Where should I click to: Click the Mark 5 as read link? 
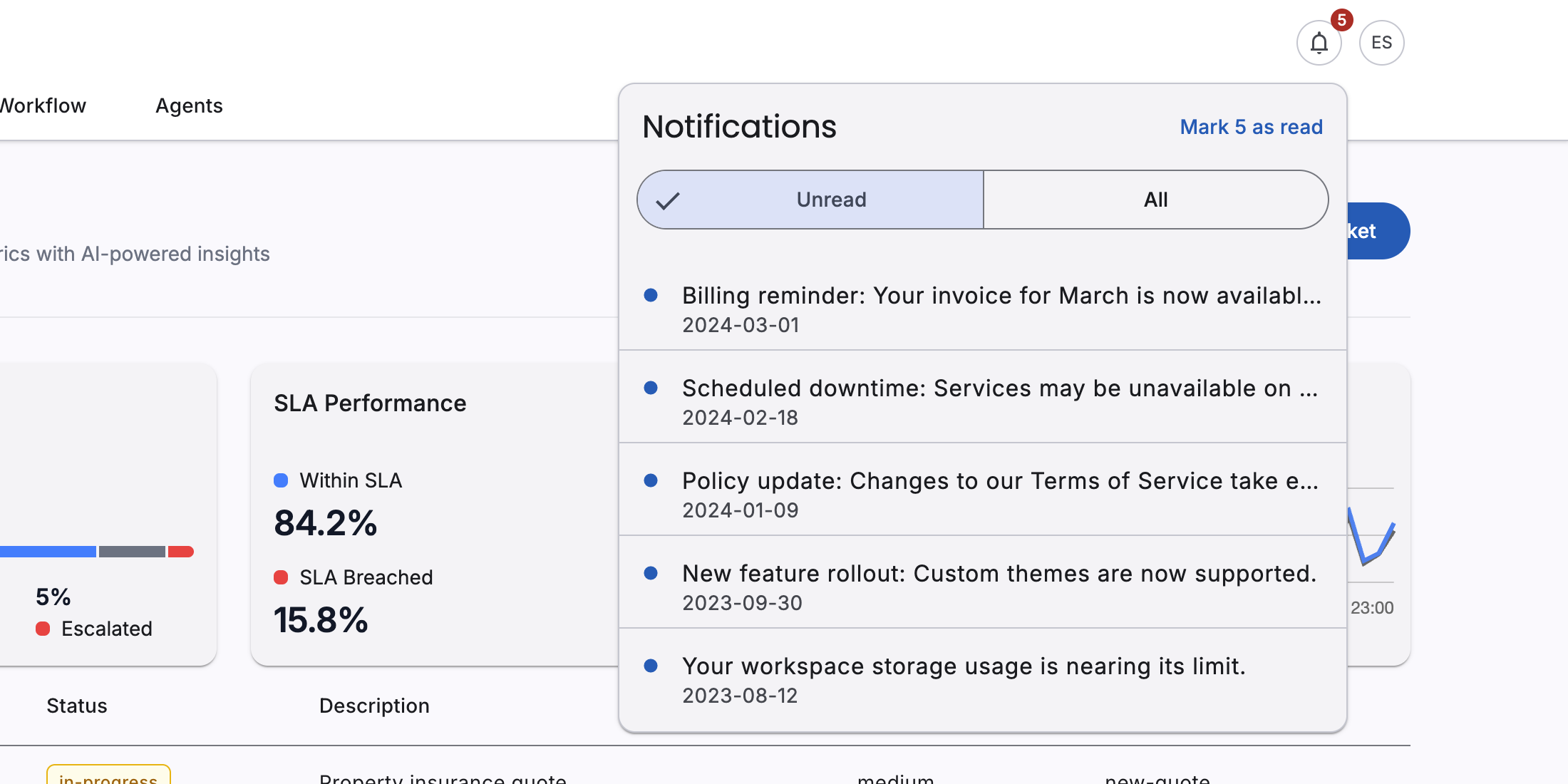point(1251,127)
